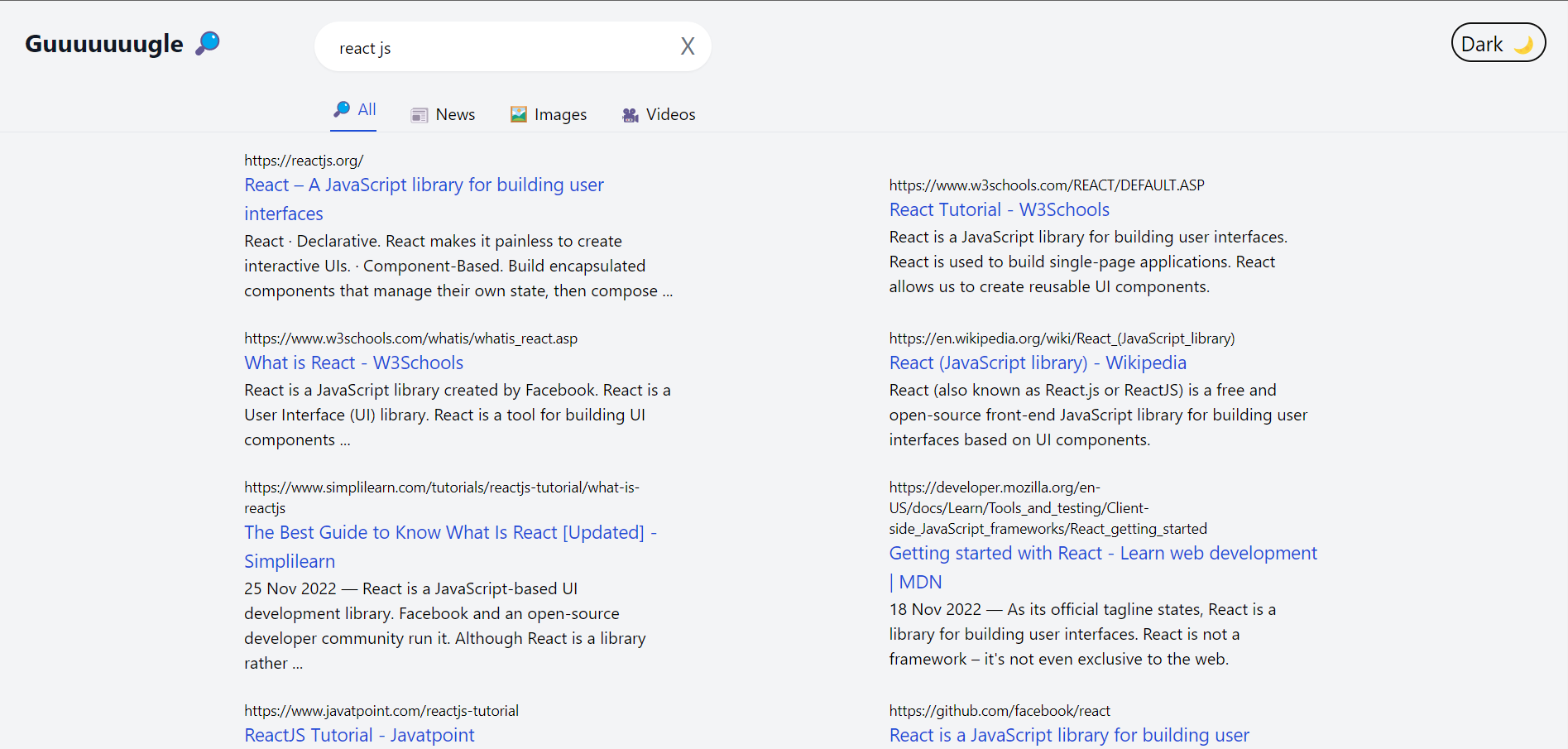Screen dimensions: 1568x749
Task: Open the Simplilearn React guide link
Action: click(x=450, y=533)
